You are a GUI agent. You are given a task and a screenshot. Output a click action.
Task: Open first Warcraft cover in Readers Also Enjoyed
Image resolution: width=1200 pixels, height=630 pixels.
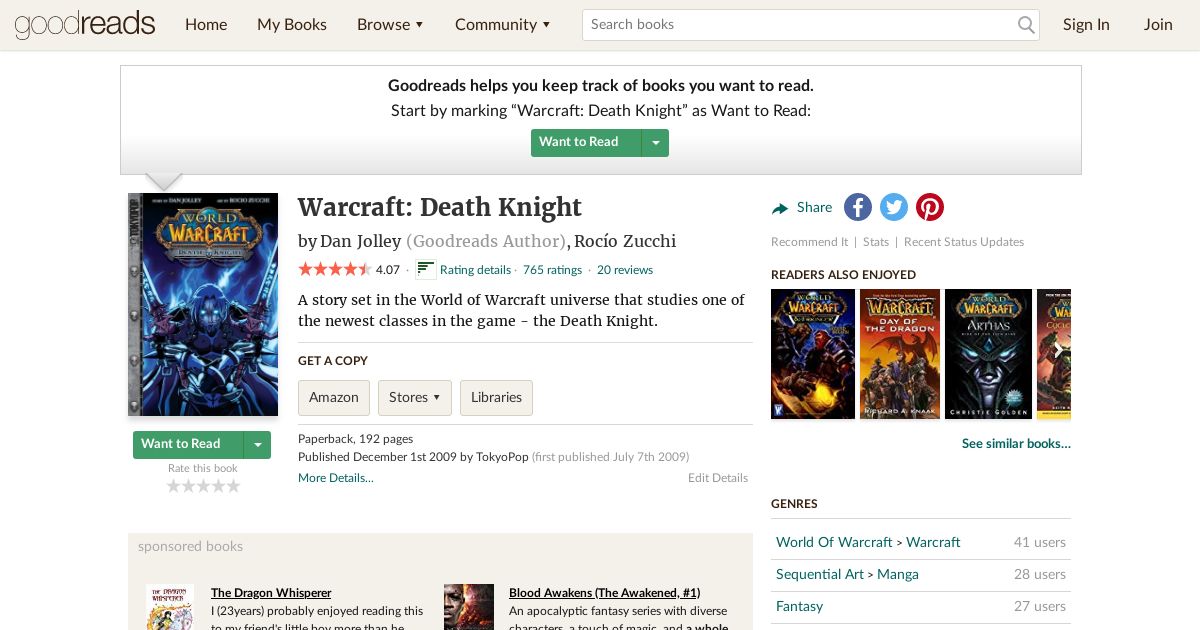813,353
